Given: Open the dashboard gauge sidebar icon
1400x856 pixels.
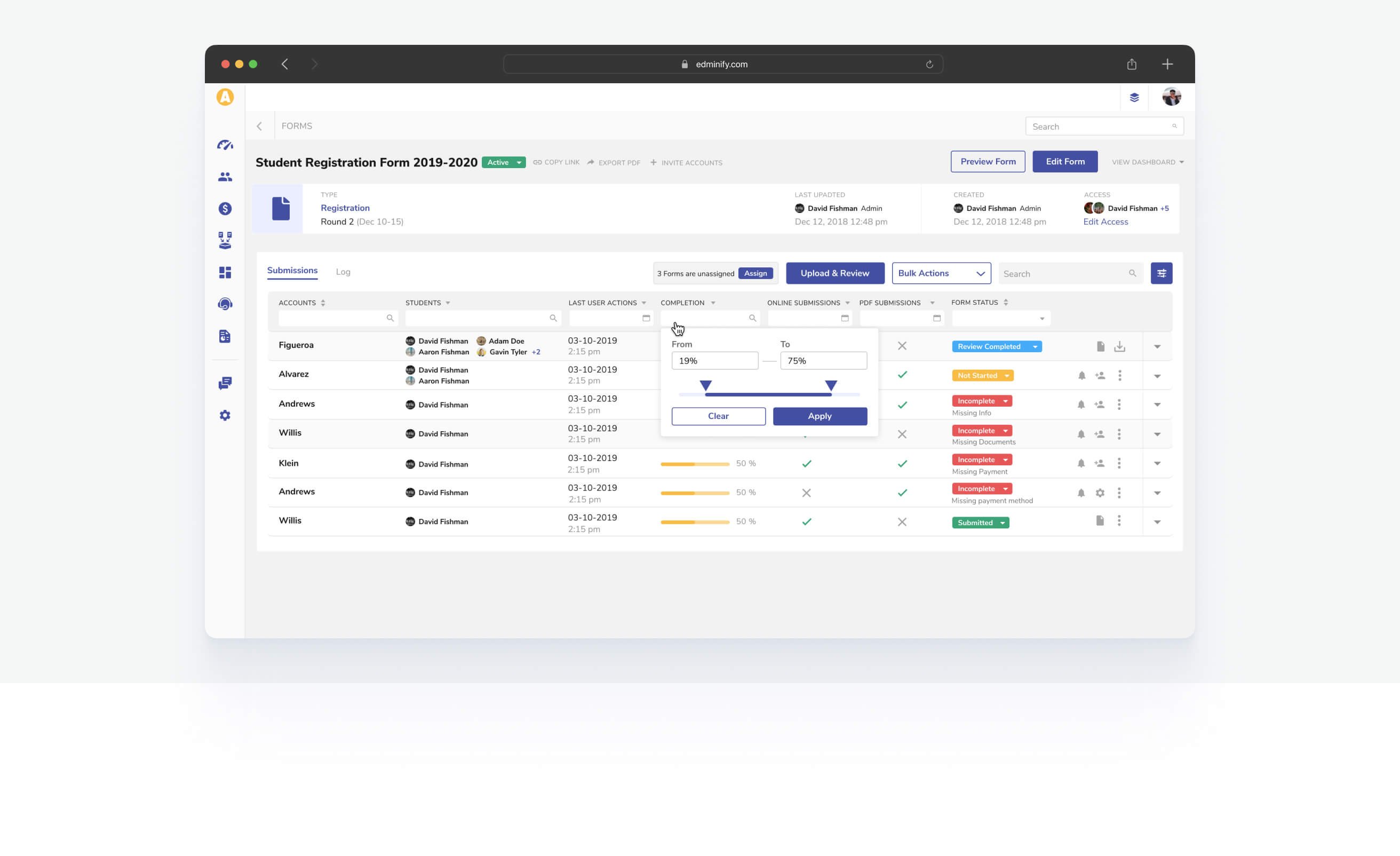Looking at the screenshot, I should click(x=225, y=145).
